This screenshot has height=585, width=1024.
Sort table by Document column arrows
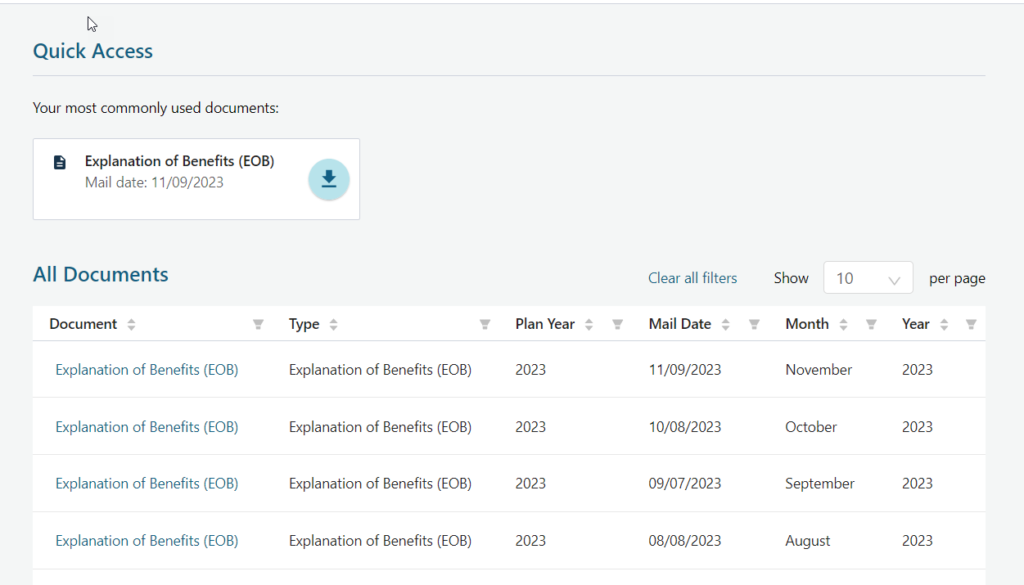(131, 324)
